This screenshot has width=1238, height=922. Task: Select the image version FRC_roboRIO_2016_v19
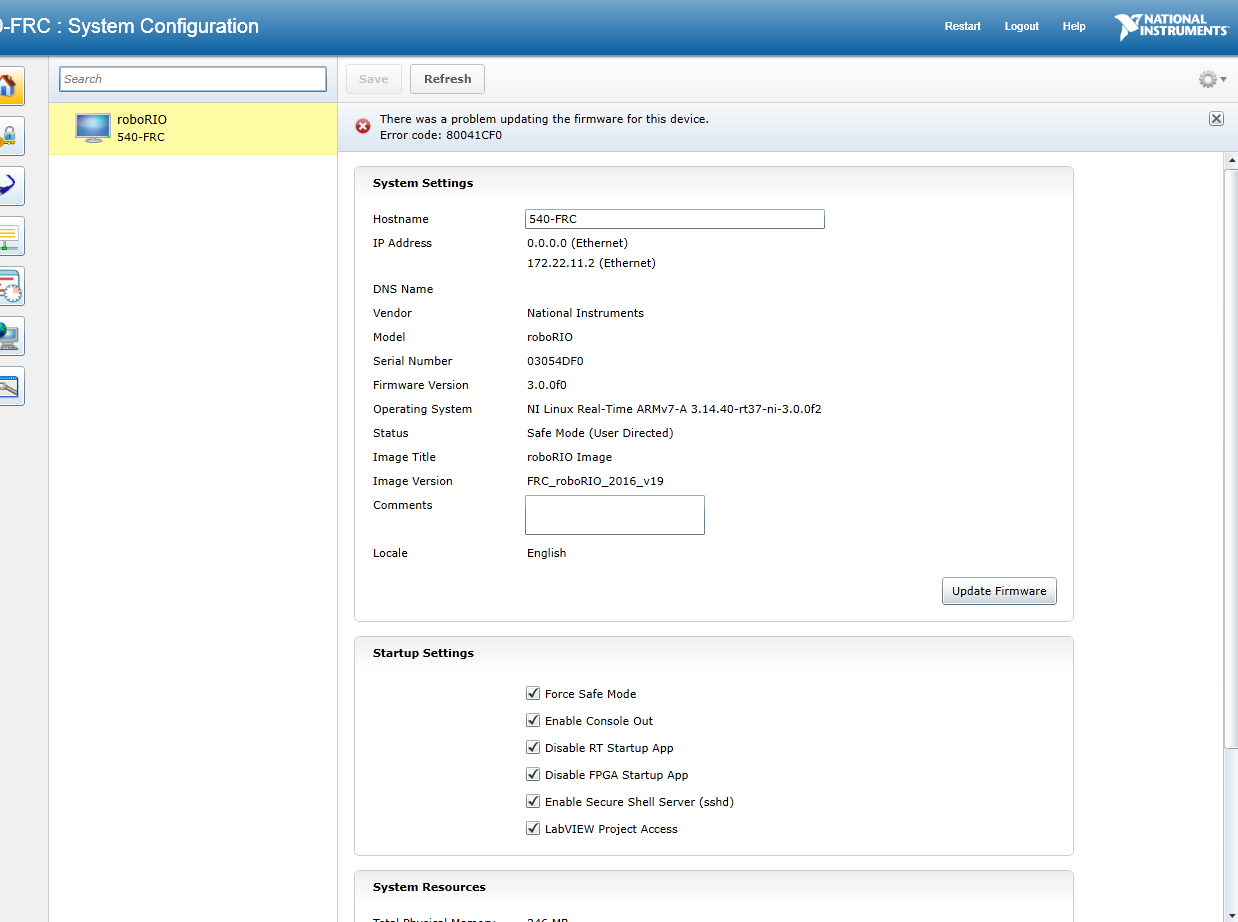pos(595,481)
